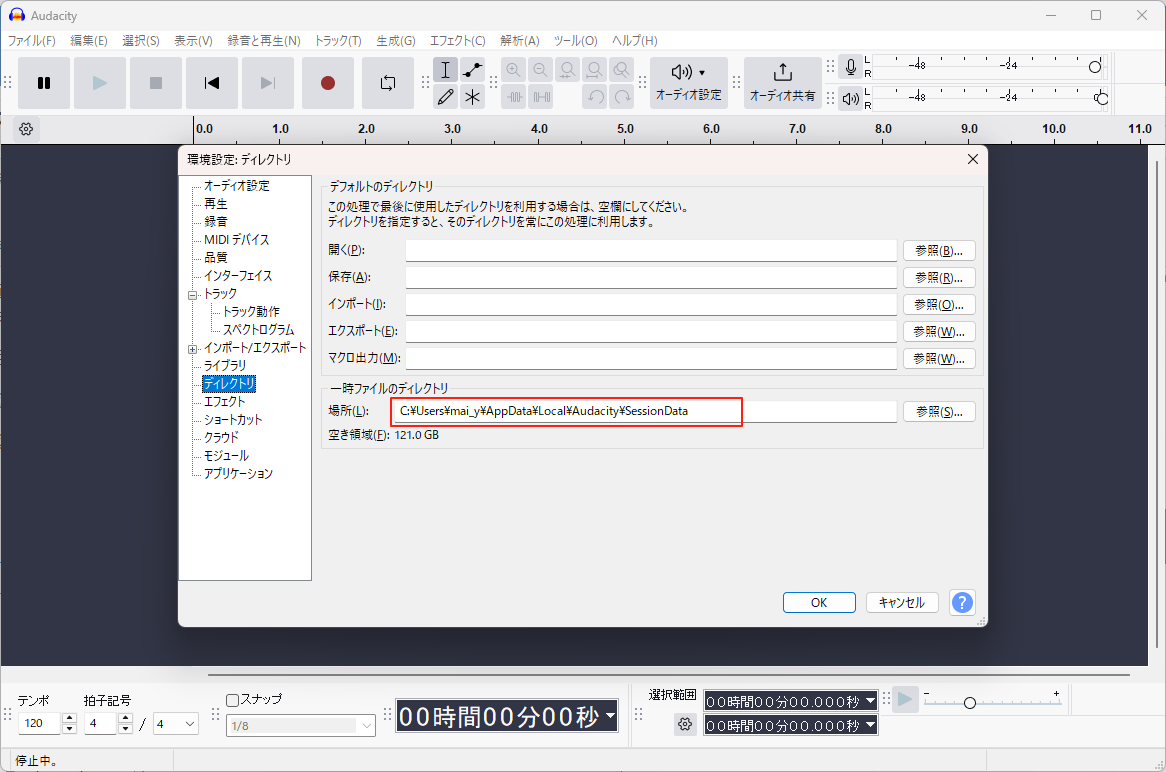Click the Zoom In magnifier icon
1166x772 pixels.
514,70
